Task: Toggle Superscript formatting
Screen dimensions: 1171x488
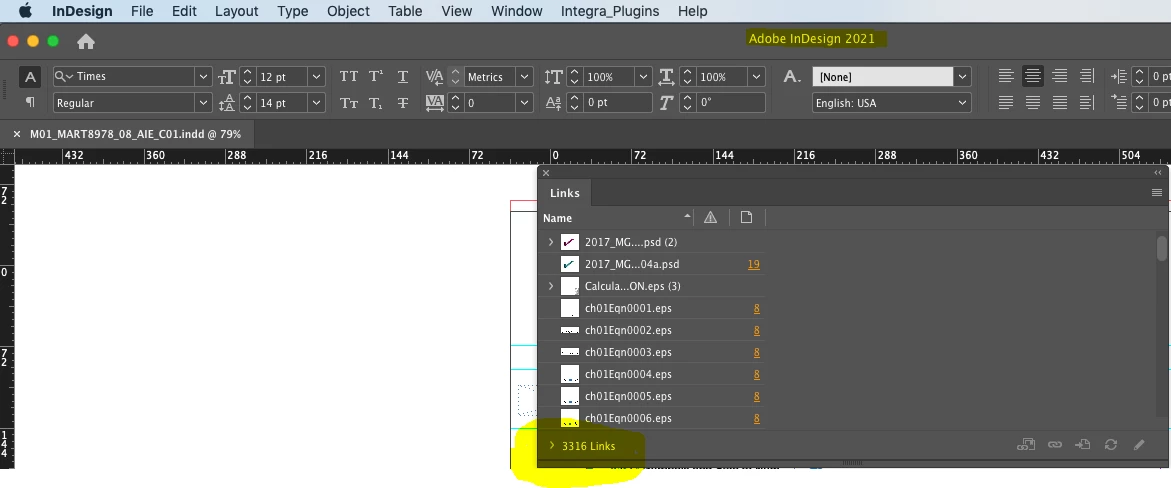Action: [x=376, y=76]
